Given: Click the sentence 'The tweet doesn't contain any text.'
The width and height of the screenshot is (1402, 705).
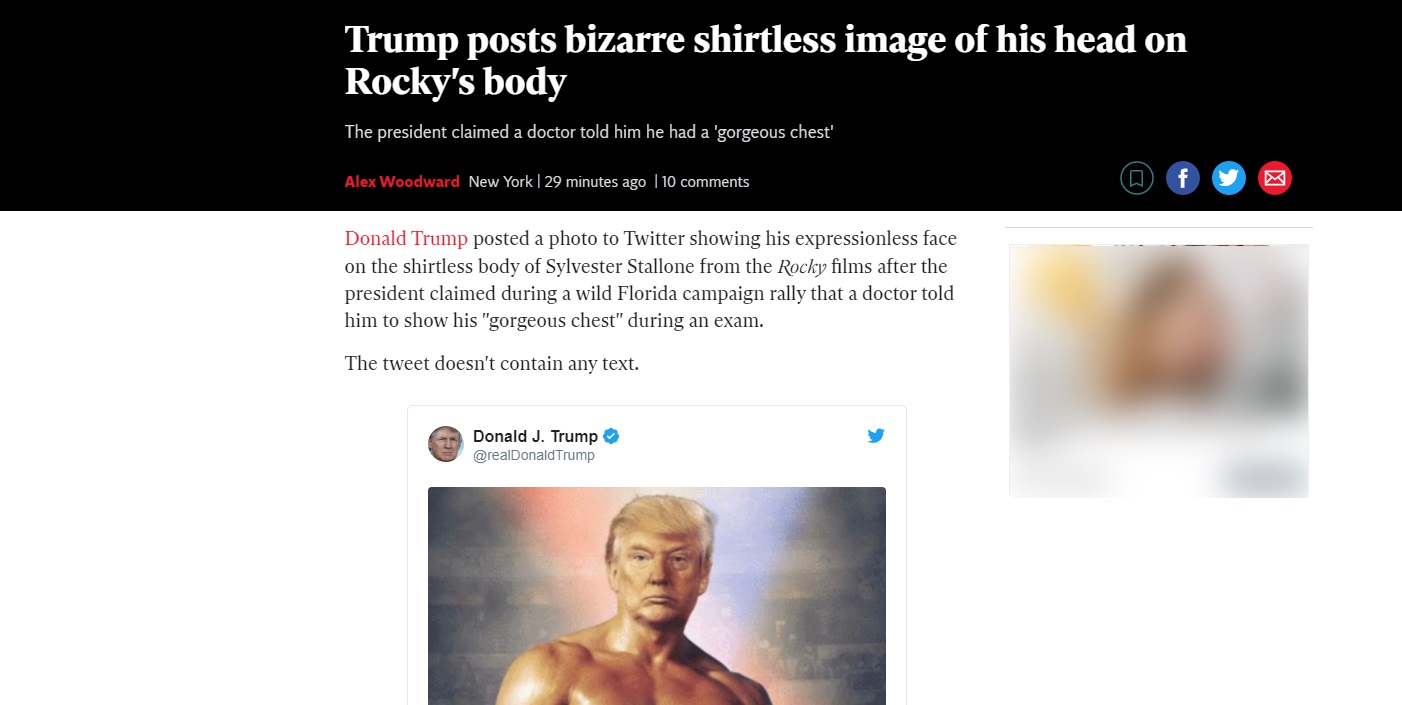Looking at the screenshot, I should 492,363.
